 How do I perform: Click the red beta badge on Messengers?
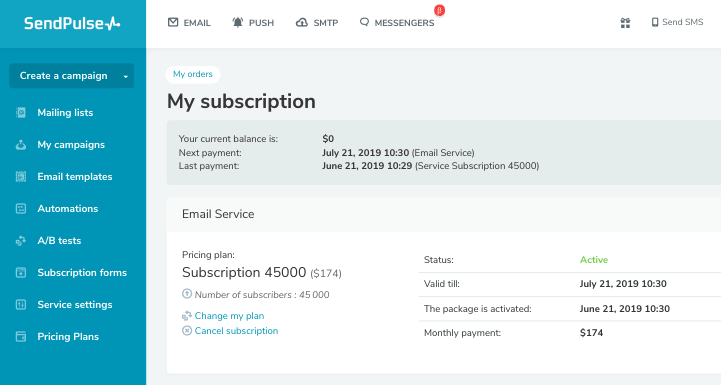(x=440, y=10)
